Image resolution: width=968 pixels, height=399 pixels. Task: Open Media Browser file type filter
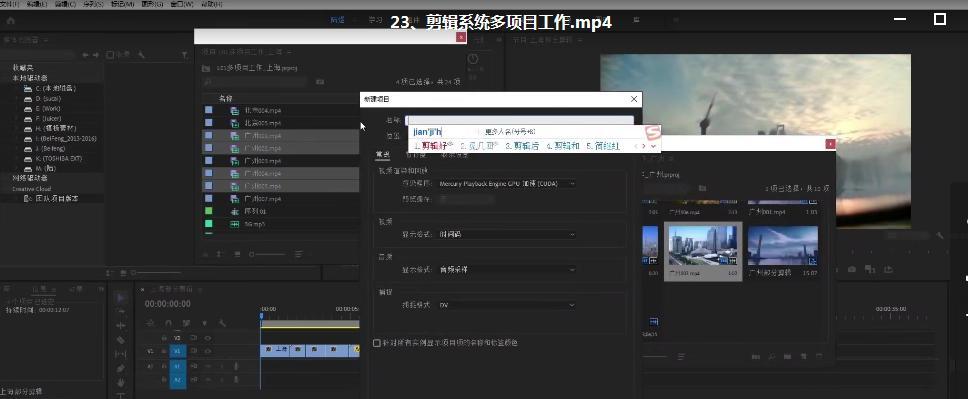pyautogui.click(x=184, y=55)
